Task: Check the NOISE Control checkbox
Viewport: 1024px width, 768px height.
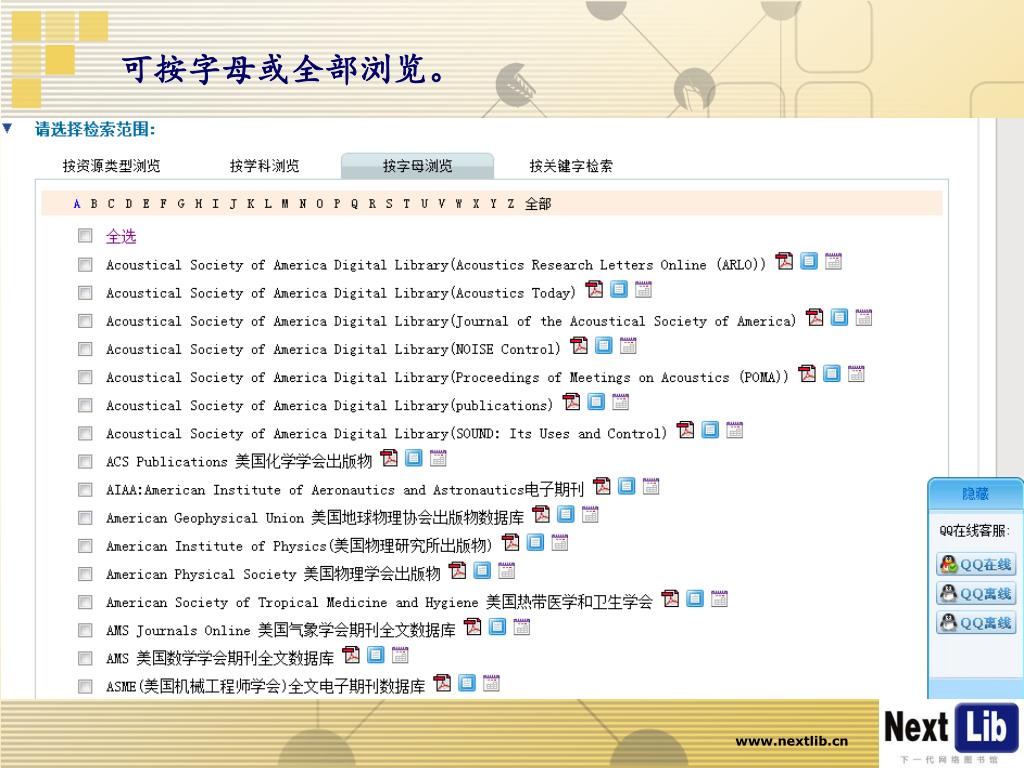Action: pyautogui.click(x=85, y=349)
